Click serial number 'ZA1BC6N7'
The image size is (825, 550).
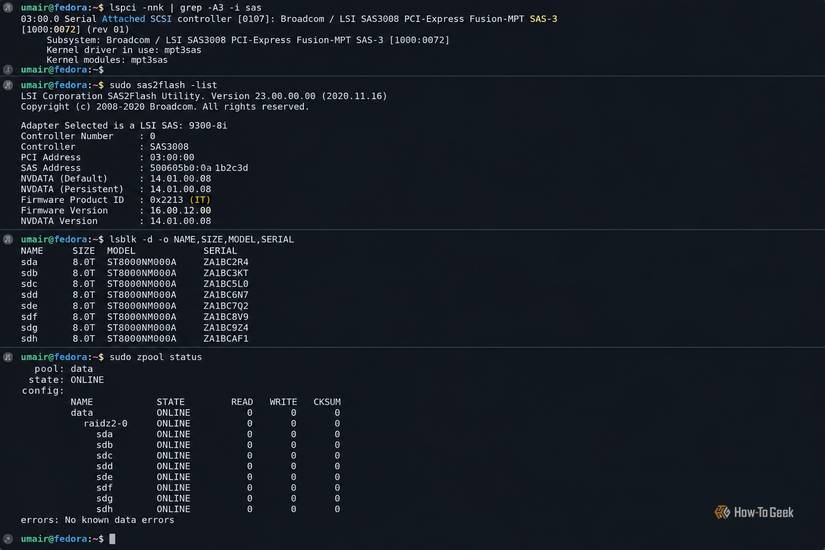pyautogui.click(x=226, y=295)
